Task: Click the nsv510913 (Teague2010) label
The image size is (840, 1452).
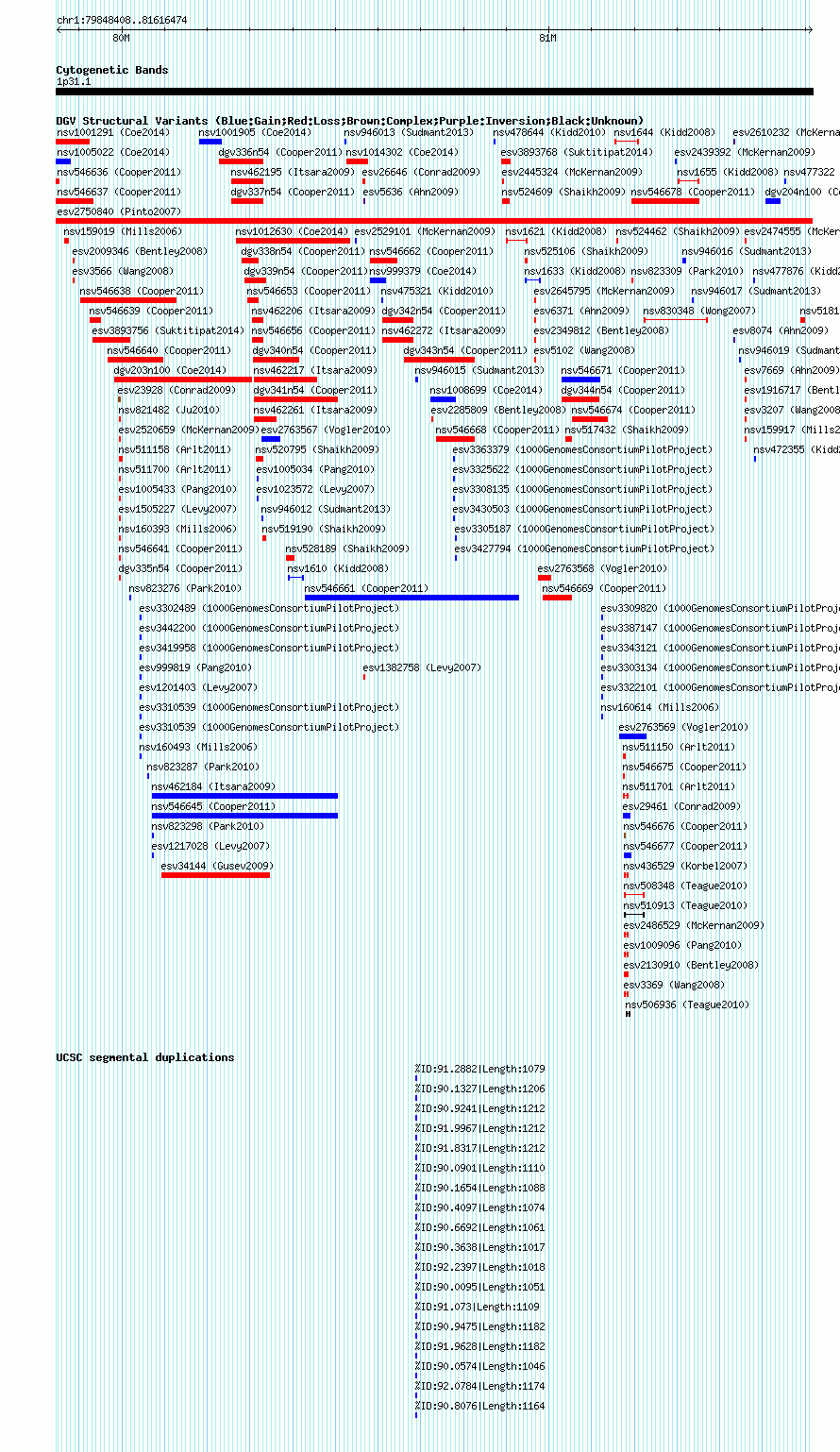Action: click(x=684, y=905)
